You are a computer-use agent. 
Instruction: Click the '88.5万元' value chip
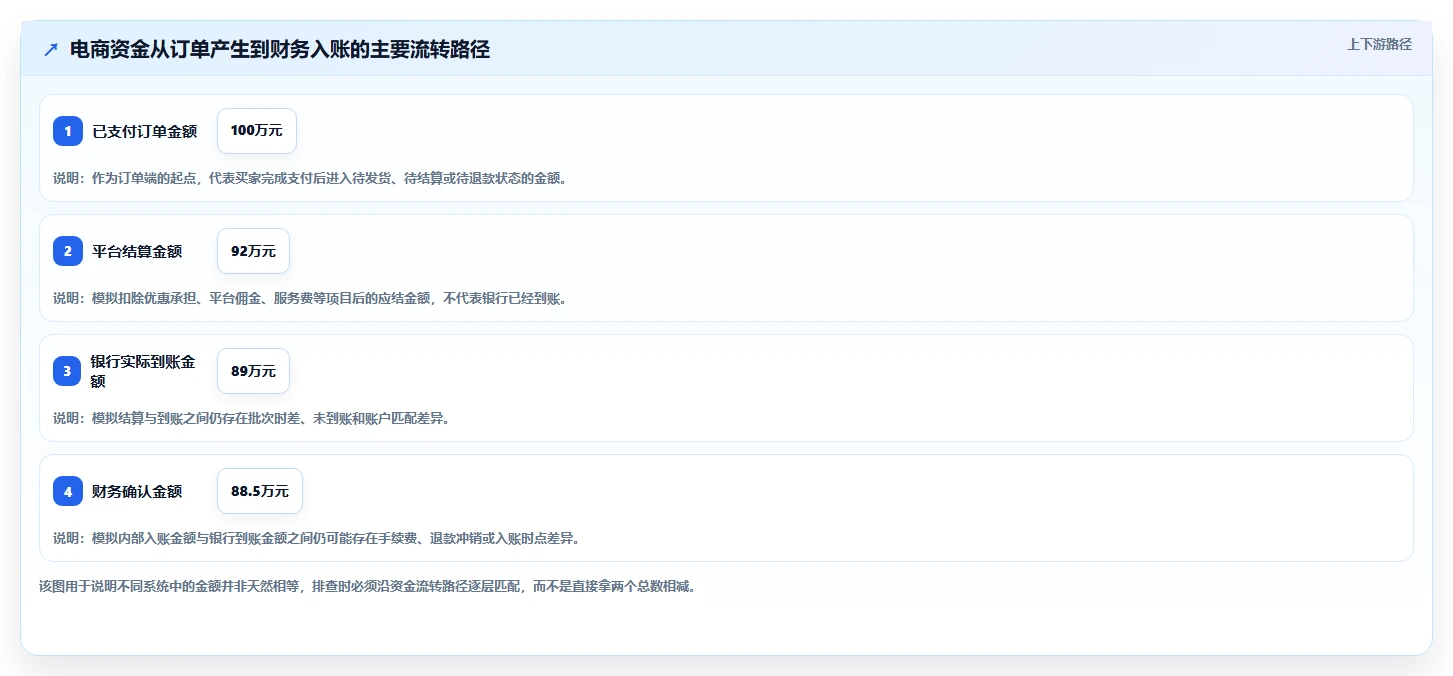(260, 491)
